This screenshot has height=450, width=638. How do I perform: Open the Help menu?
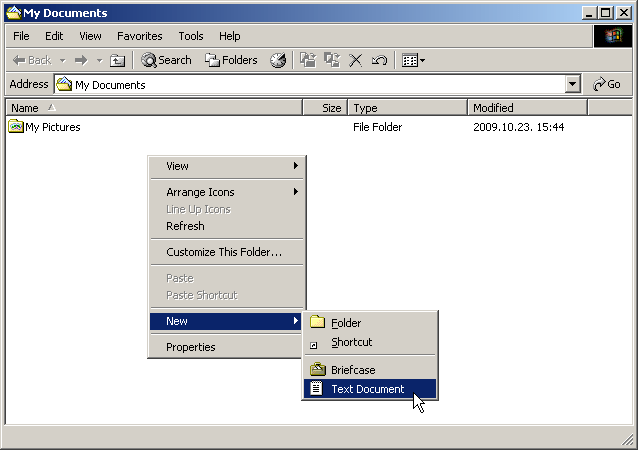coord(229,36)
